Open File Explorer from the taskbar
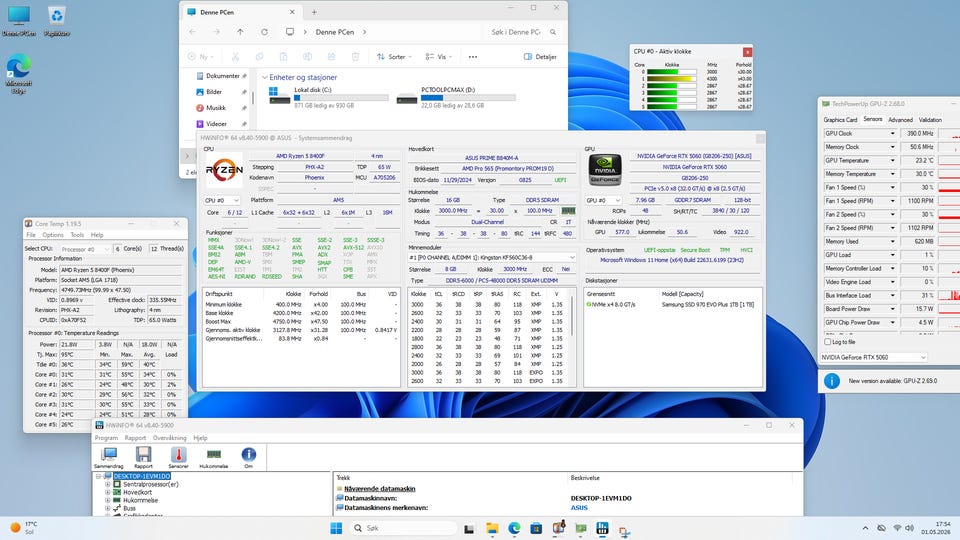 point(492,528)
